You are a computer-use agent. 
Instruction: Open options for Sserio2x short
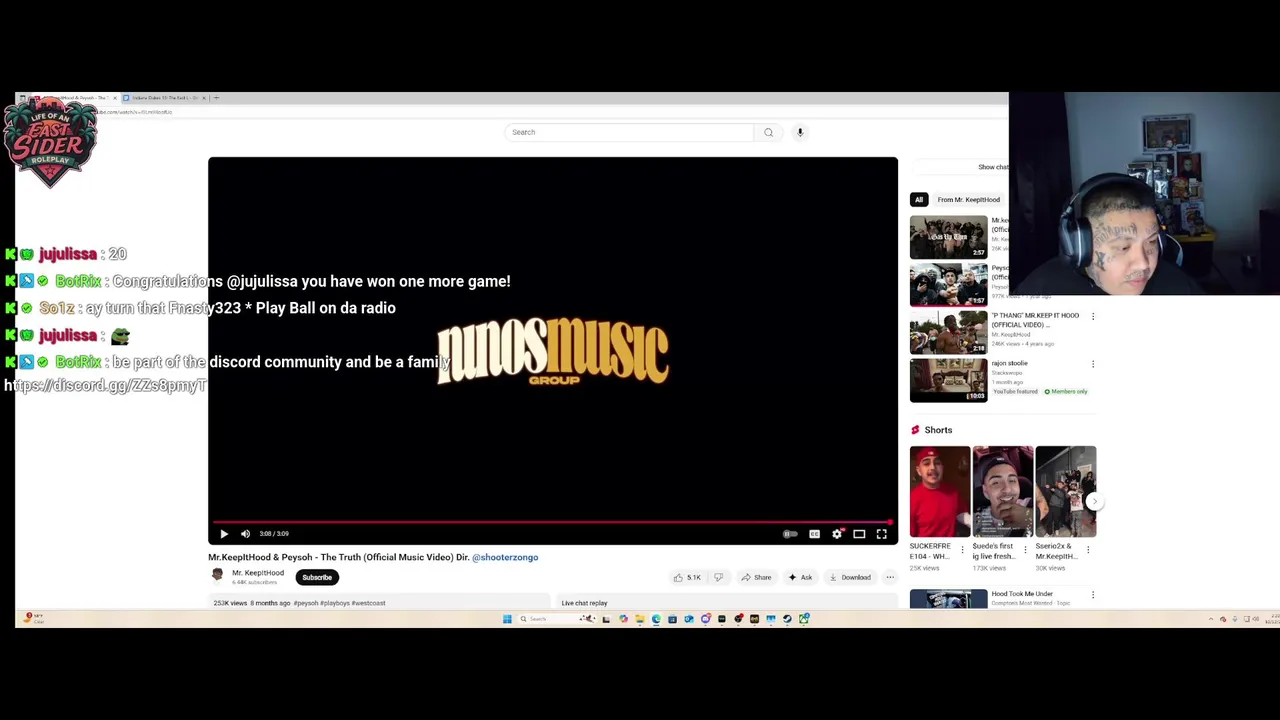(1088, 549)
